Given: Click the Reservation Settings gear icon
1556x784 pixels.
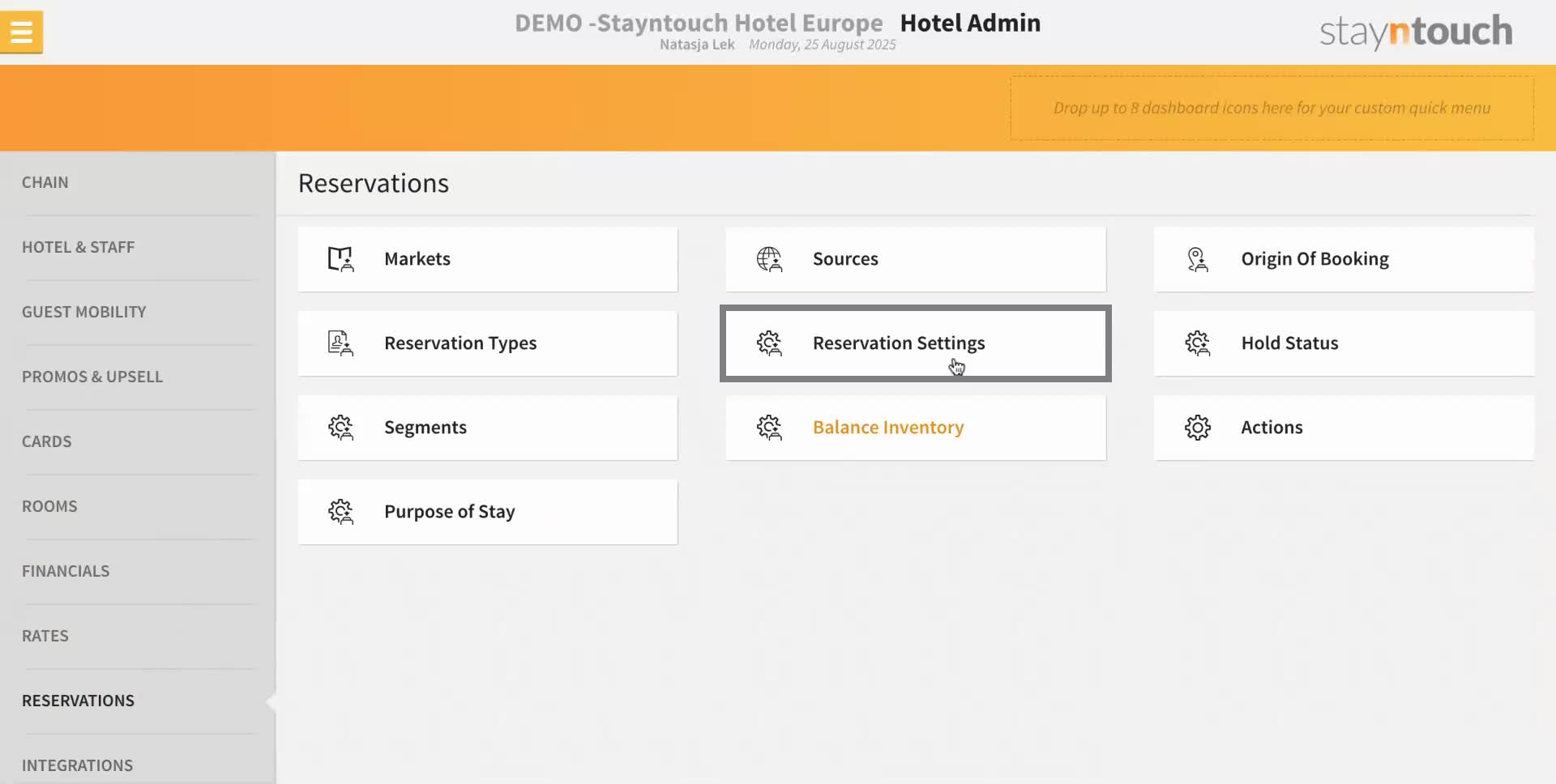Looking at the screenshot, I should pos(769,343).
